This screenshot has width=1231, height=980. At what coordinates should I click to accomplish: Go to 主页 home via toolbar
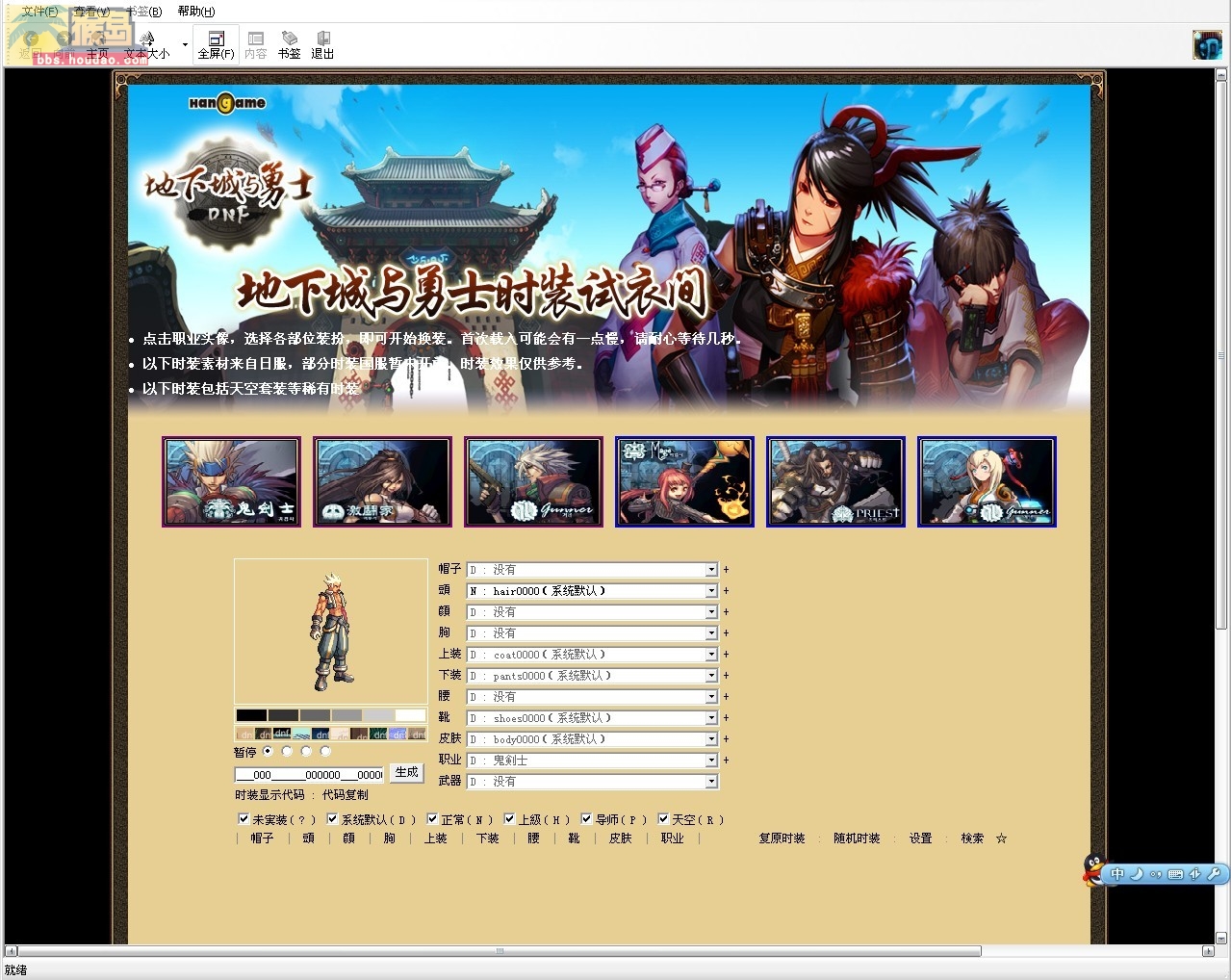[98, 44]
